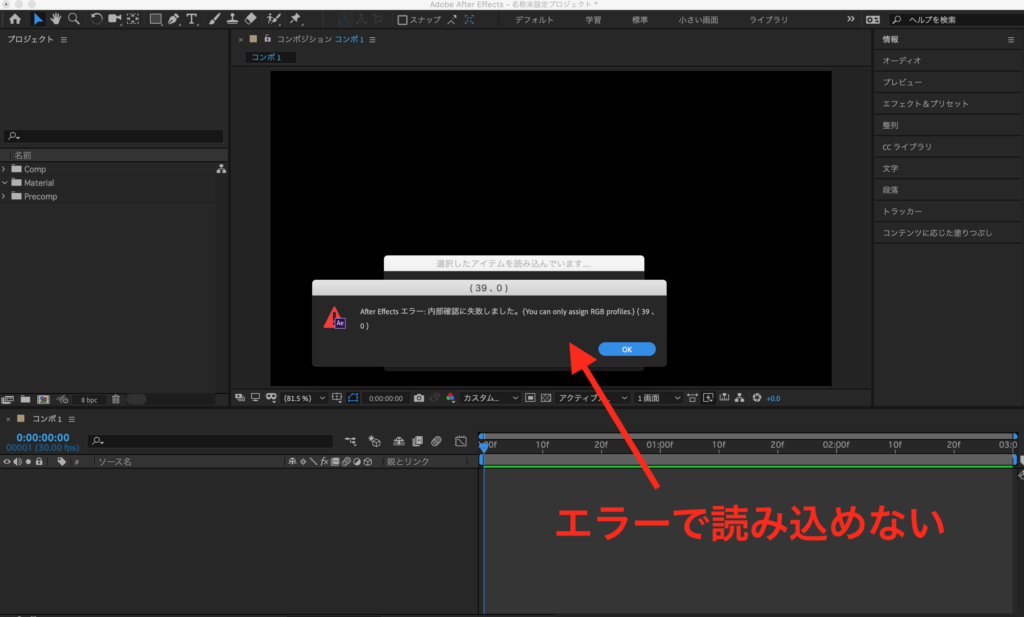Enable the snap checkbox (スナップ)
Screen dimensions: 1024x617
[x=402, y=20]
